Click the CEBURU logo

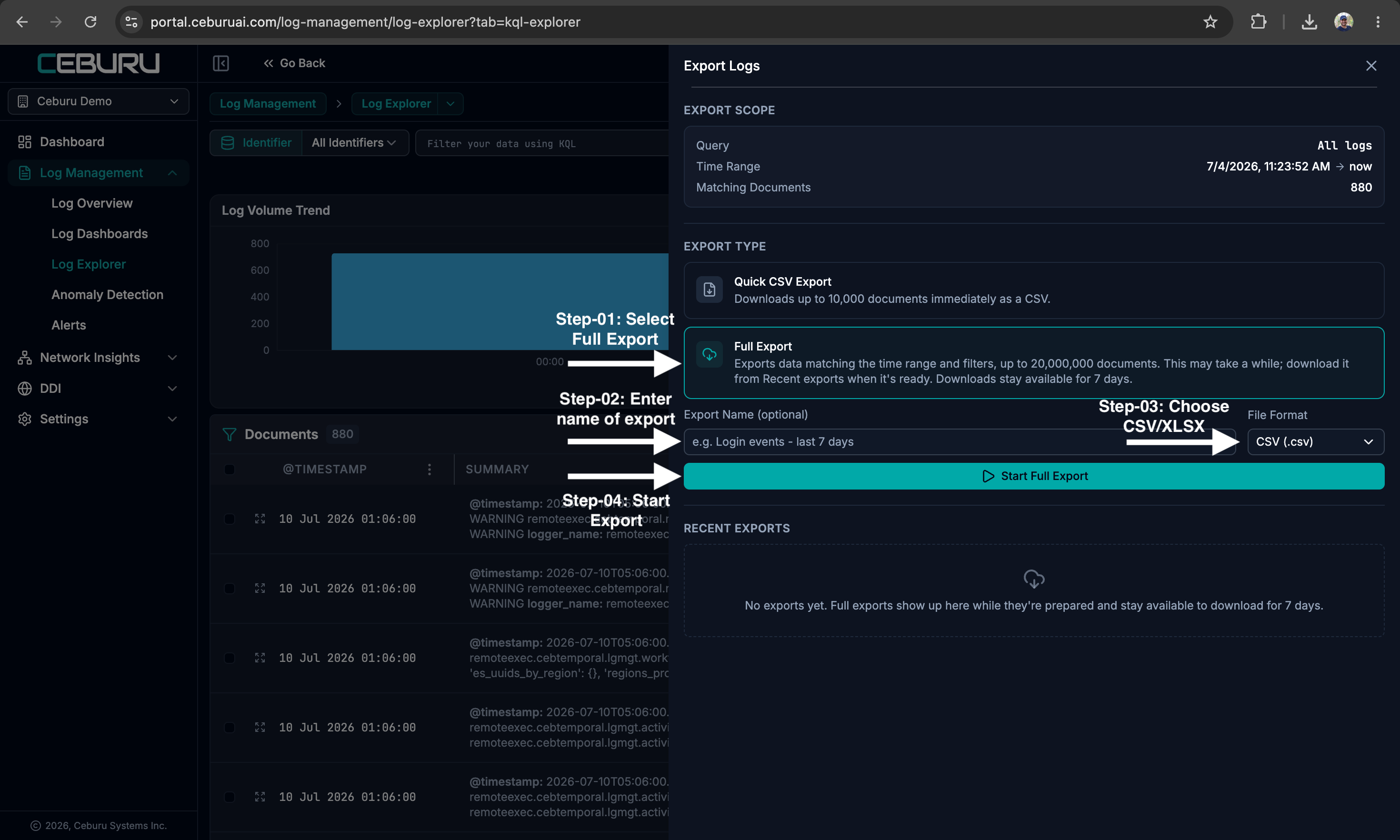(x=99, y=63)
